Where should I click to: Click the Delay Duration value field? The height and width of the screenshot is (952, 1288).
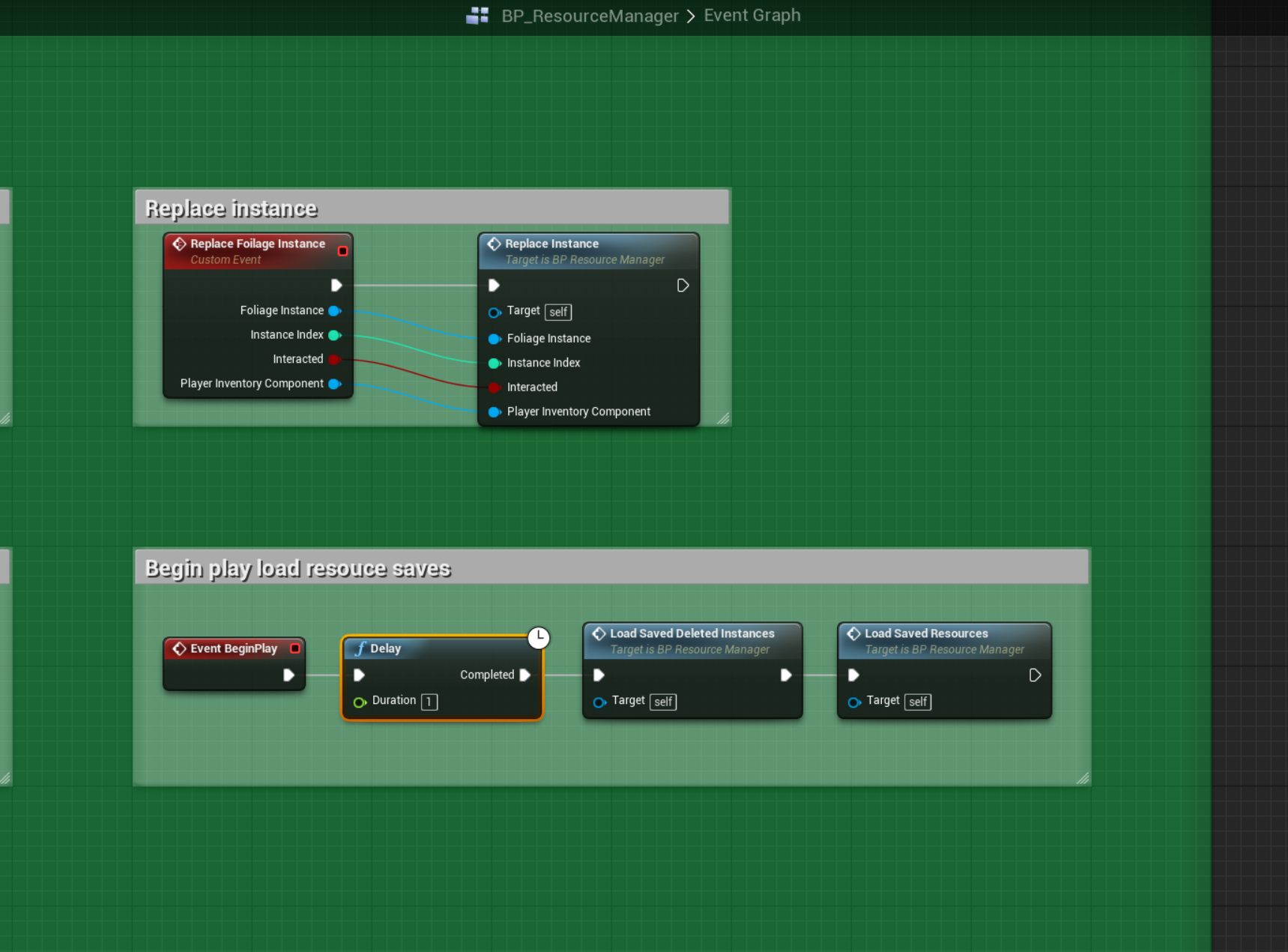click(429, 702)
